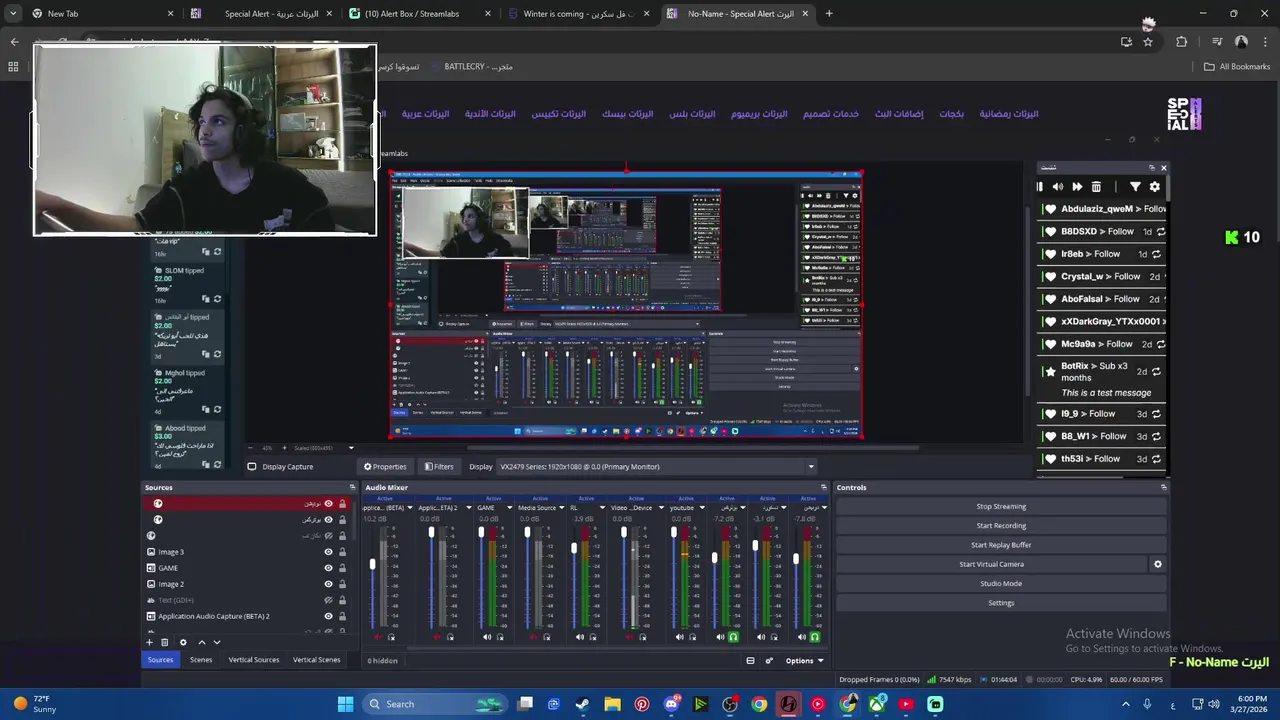Screen dimensions: 1280x720
Task: Select the Sources tab
Action: 160,660
